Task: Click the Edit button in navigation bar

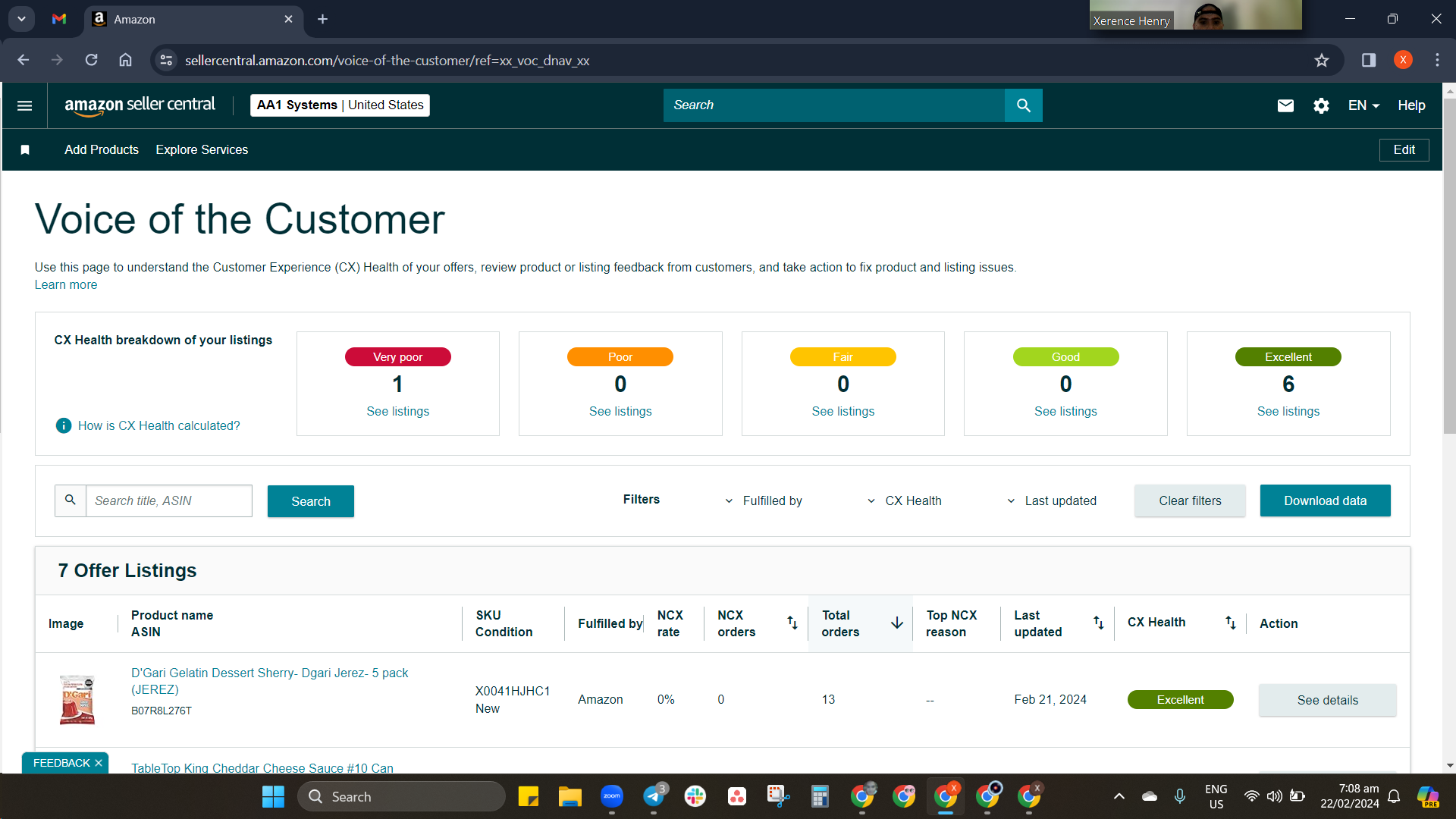Action: (x=1404, y=150)
